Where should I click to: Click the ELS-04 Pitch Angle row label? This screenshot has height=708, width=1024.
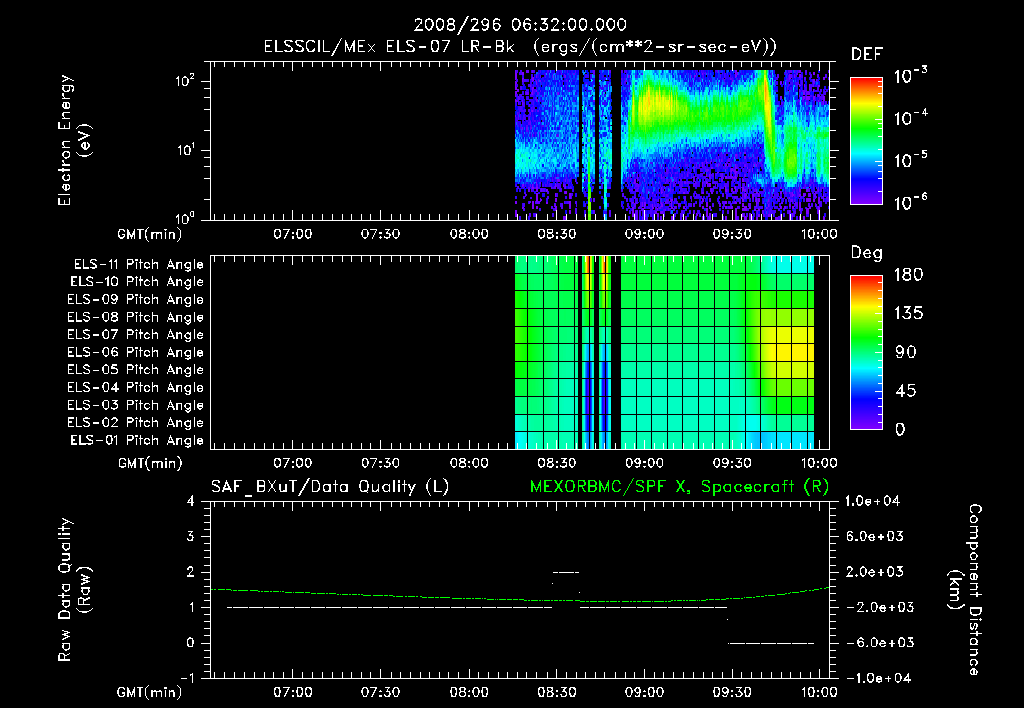pos(135,387)
